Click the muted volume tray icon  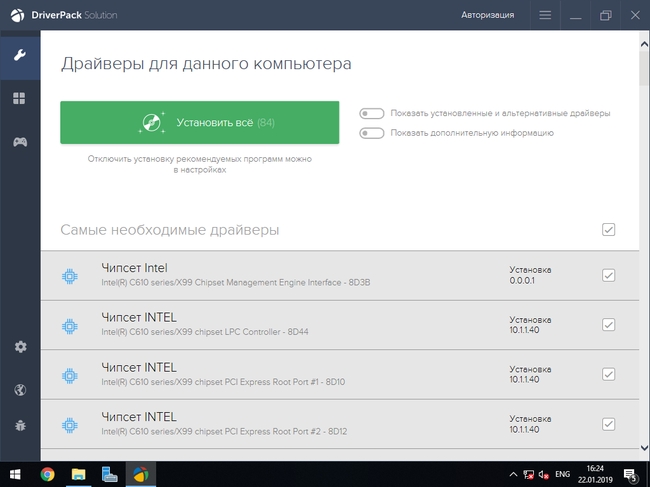click(543, 475)
